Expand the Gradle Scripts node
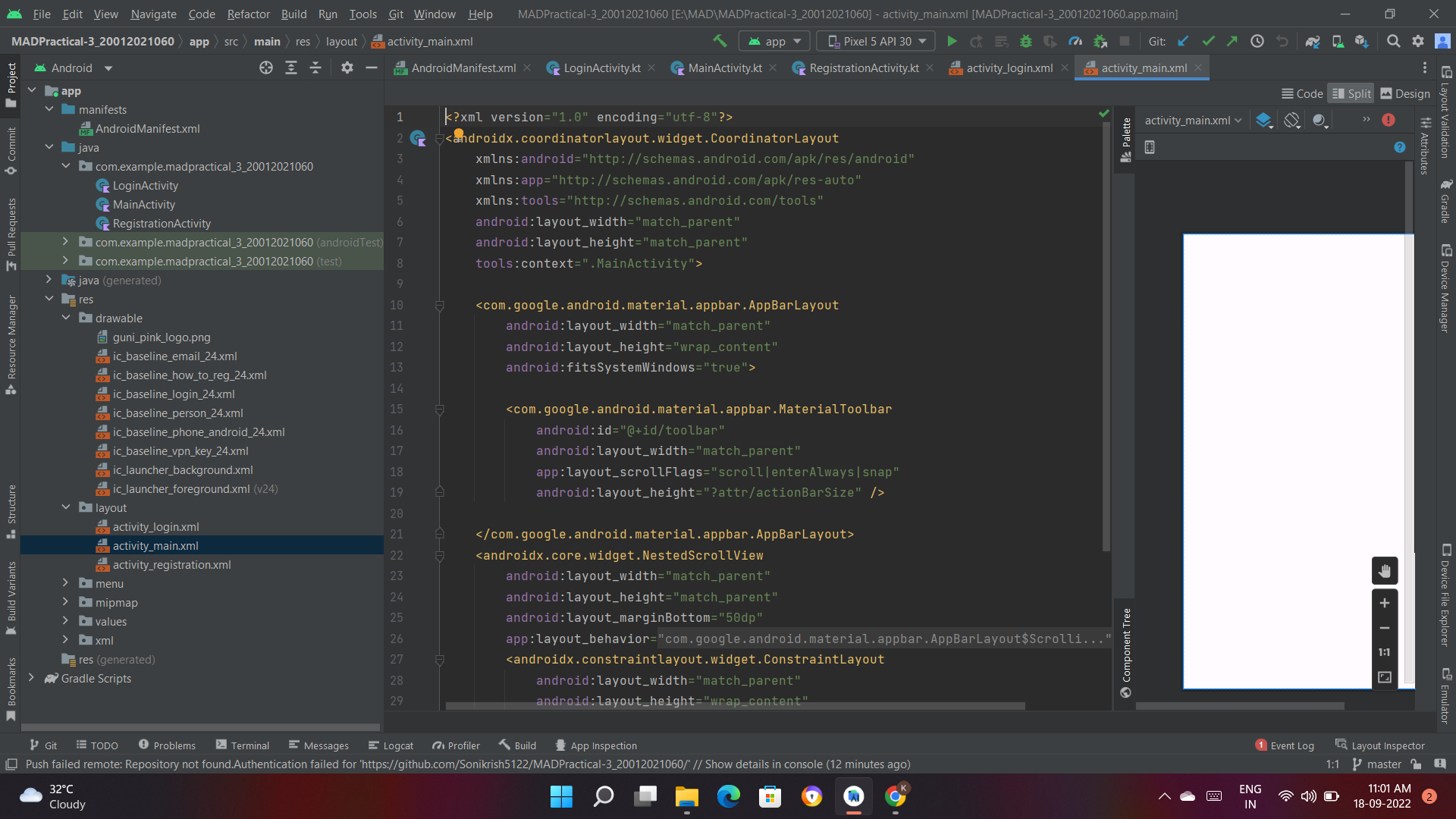The image size is (1456, 819). click(x=31, y=678)
